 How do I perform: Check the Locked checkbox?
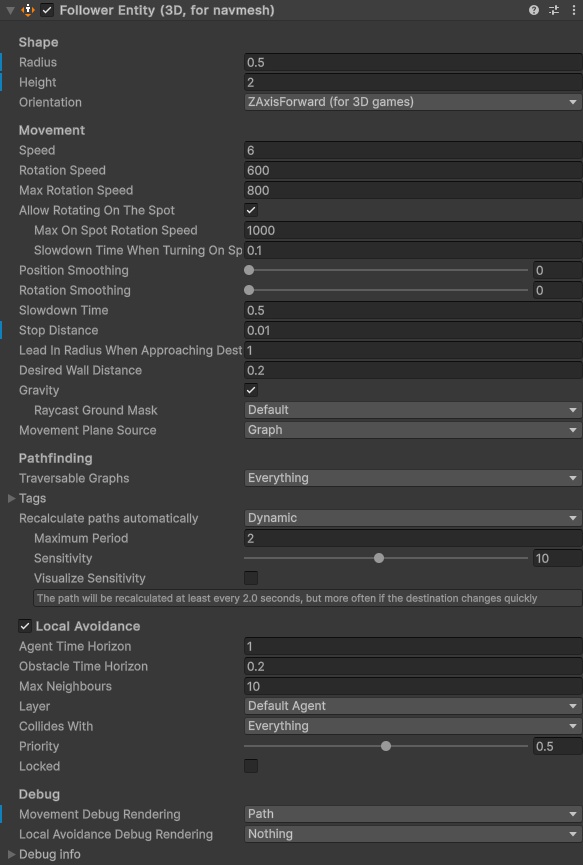[251, 766]
